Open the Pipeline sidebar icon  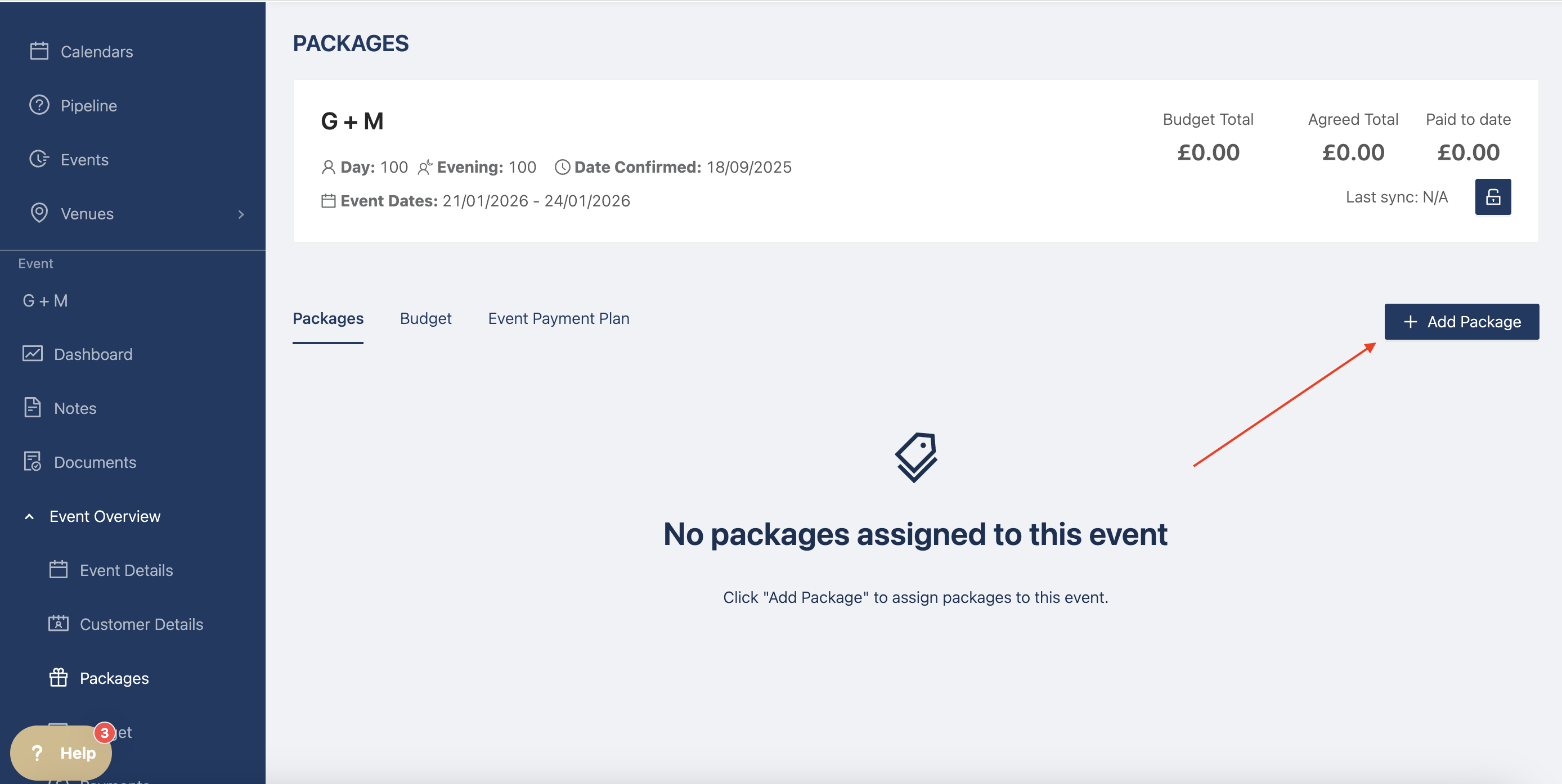point(39,105)
